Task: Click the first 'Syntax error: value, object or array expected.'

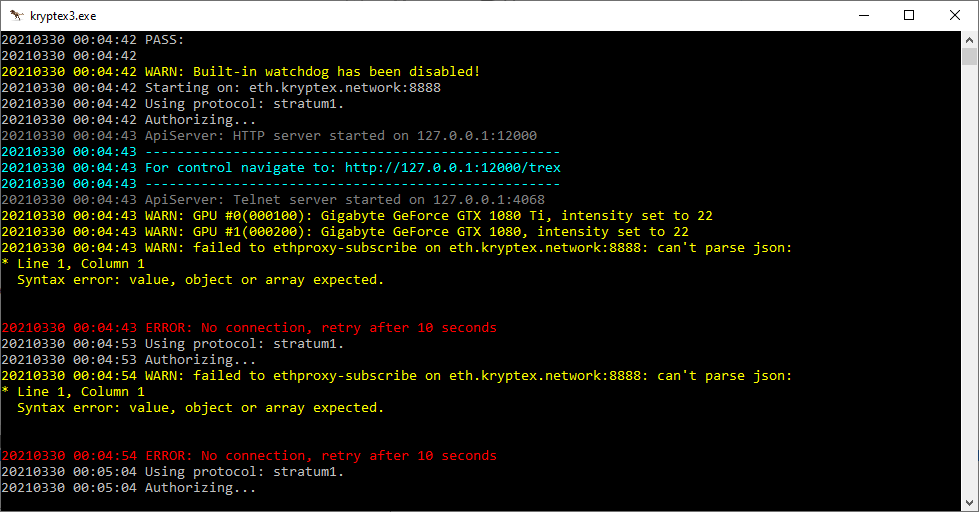Action: [200, 280]
